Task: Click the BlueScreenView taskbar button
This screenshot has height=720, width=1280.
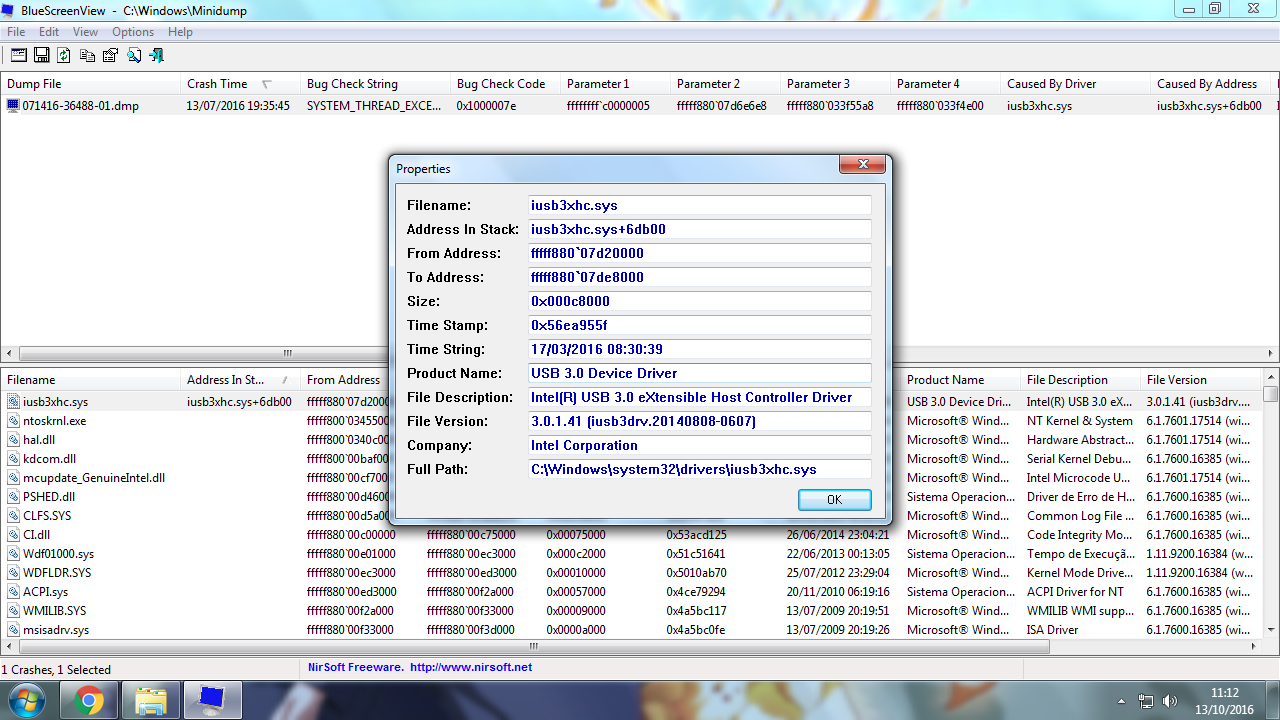Action: tap(212, 701)
